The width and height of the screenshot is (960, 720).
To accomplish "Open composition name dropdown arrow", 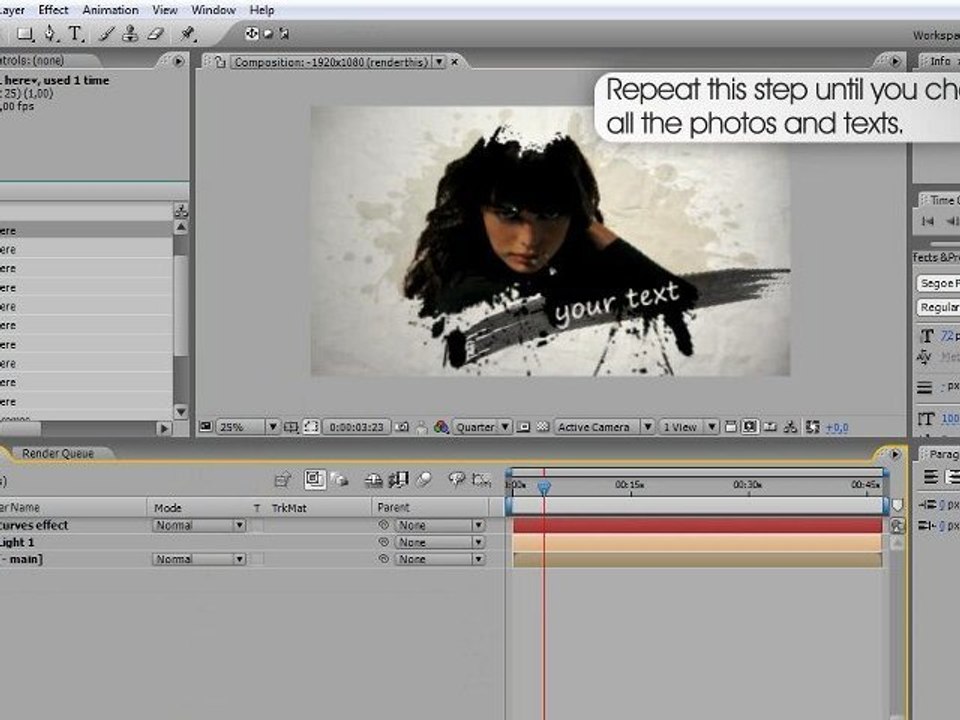I will point(439,62).
